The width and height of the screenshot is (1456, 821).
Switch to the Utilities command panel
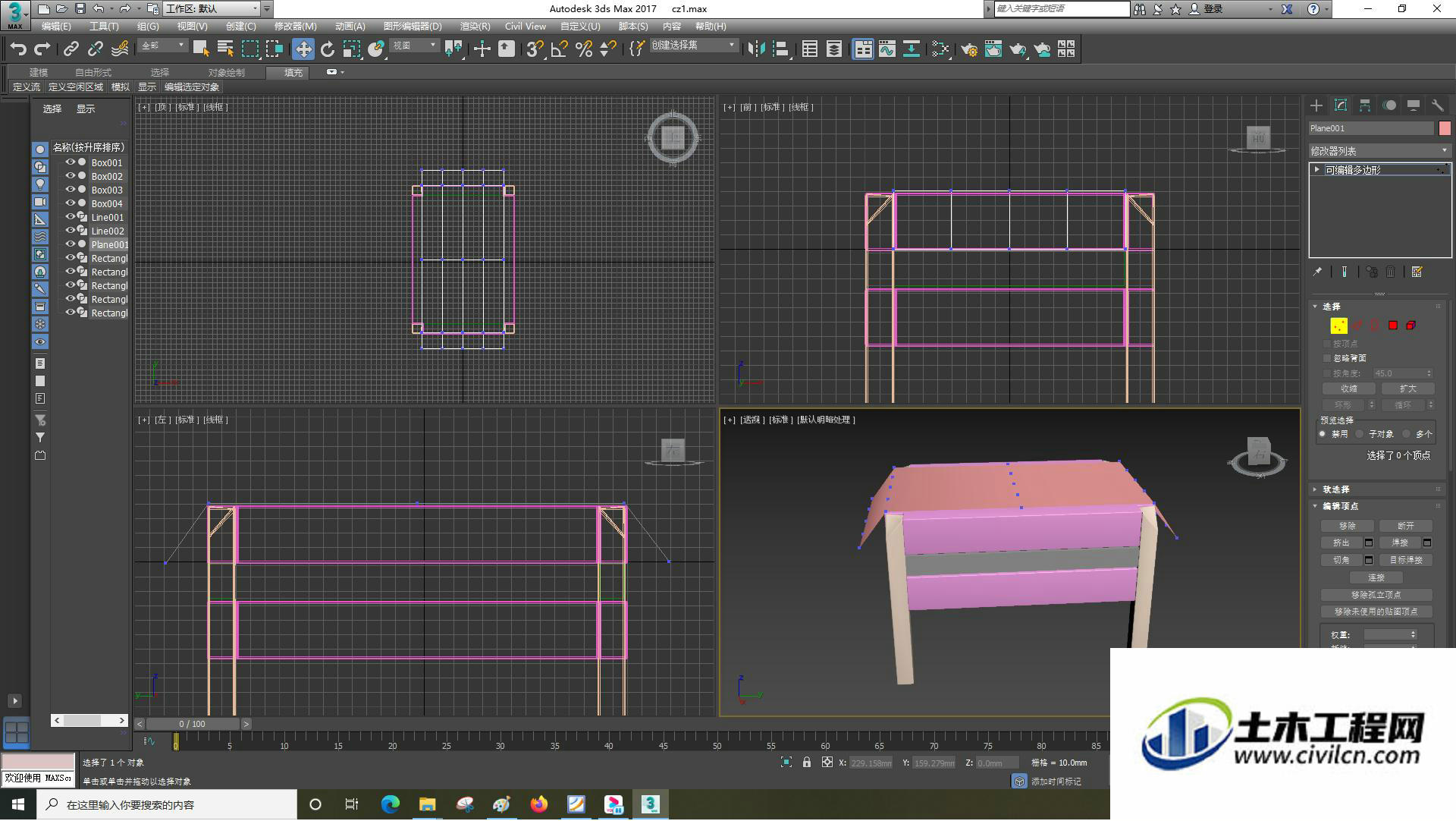[1438, 105]
